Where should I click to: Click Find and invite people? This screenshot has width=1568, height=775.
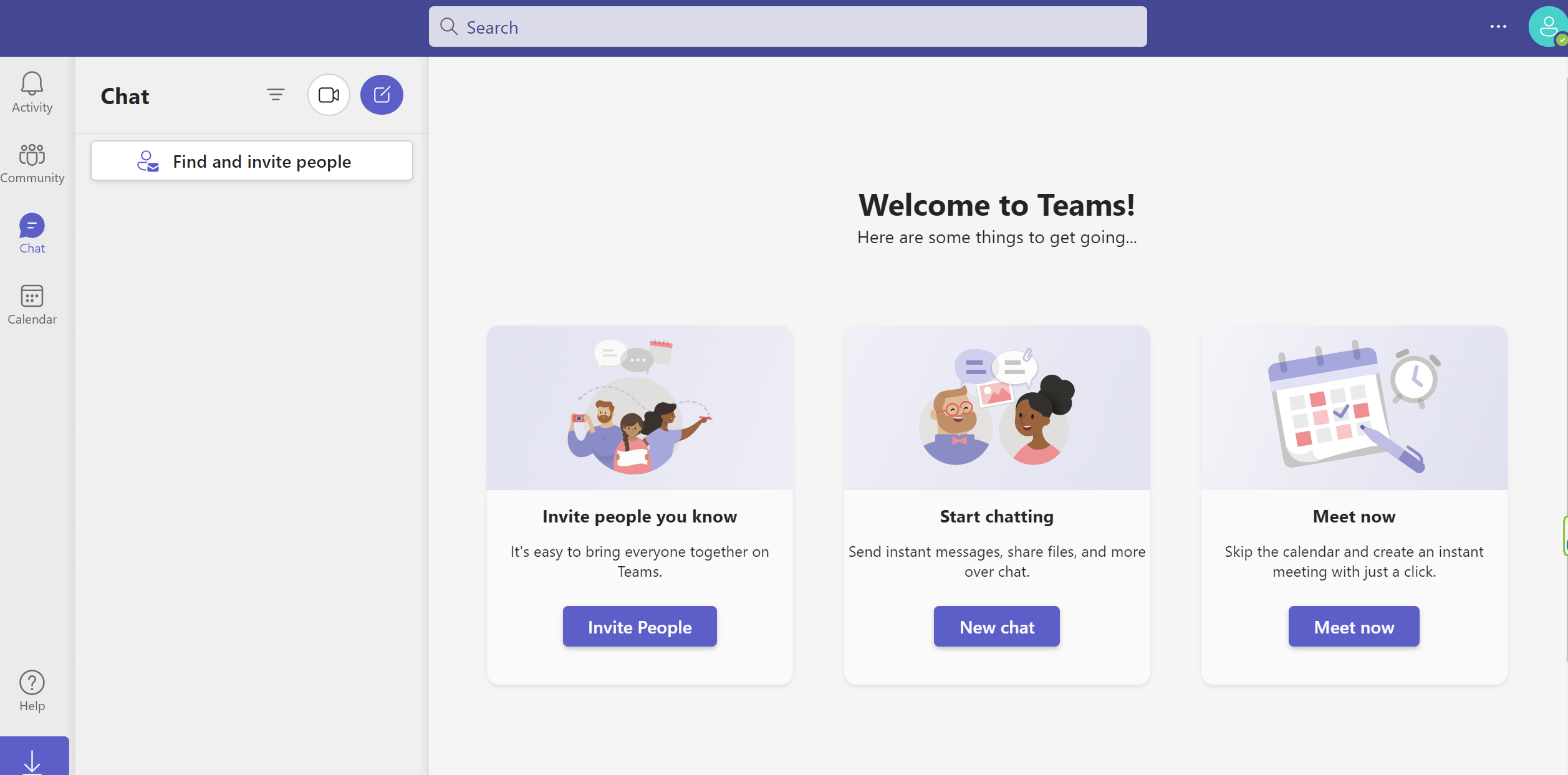(252, 161)
